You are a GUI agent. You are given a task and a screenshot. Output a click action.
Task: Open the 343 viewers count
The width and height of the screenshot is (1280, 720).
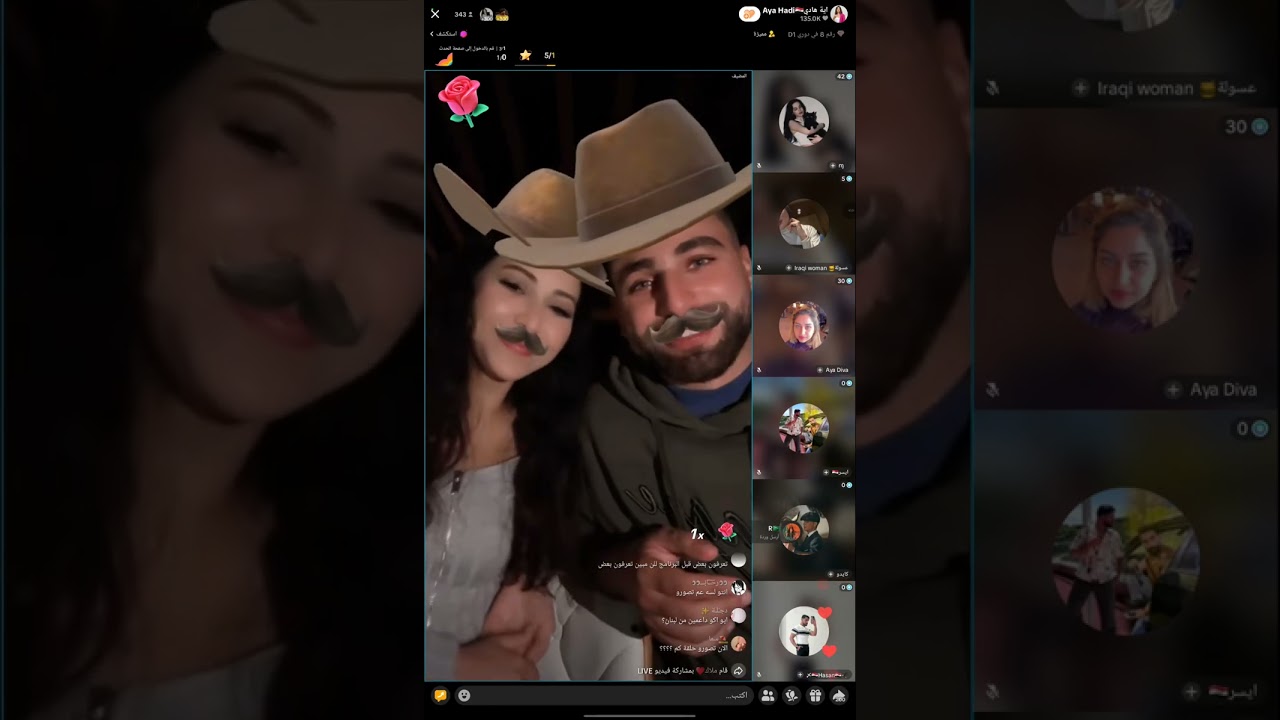click(x=463, y=14)
